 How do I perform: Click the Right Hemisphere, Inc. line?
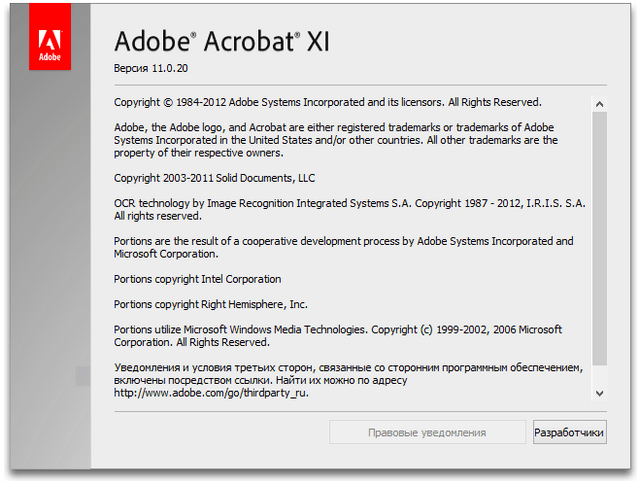210,304
